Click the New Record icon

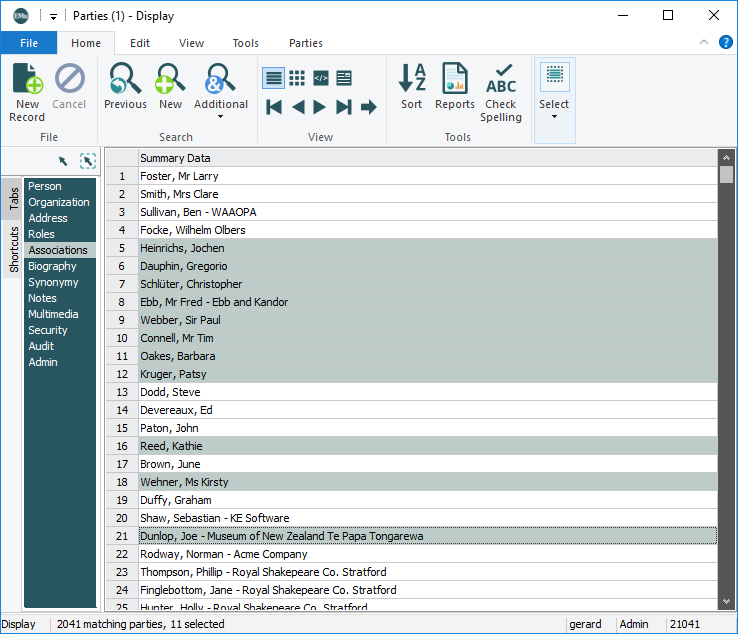tap(27, 80)
